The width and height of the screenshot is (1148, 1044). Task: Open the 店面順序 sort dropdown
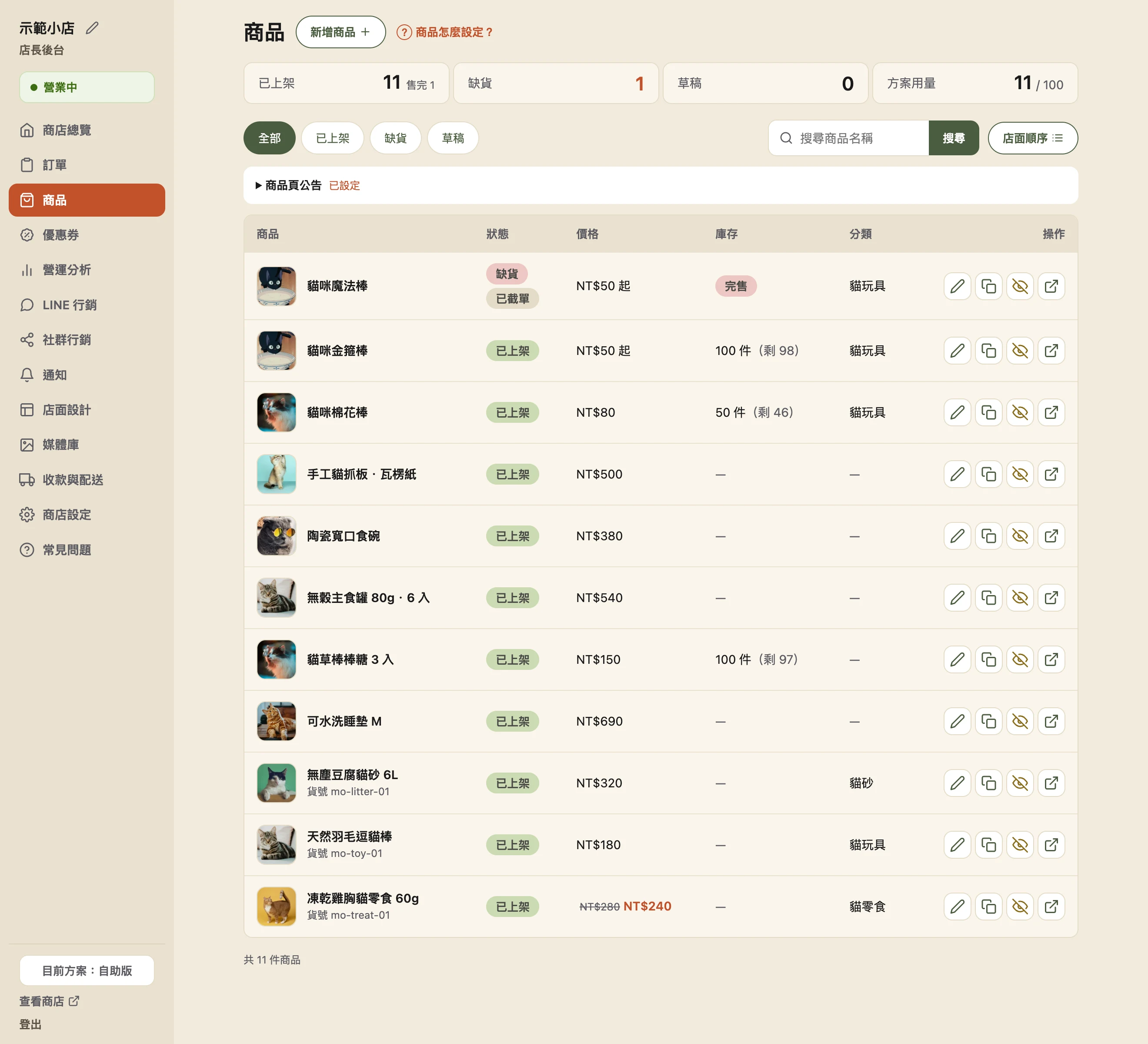(1032, 138)
